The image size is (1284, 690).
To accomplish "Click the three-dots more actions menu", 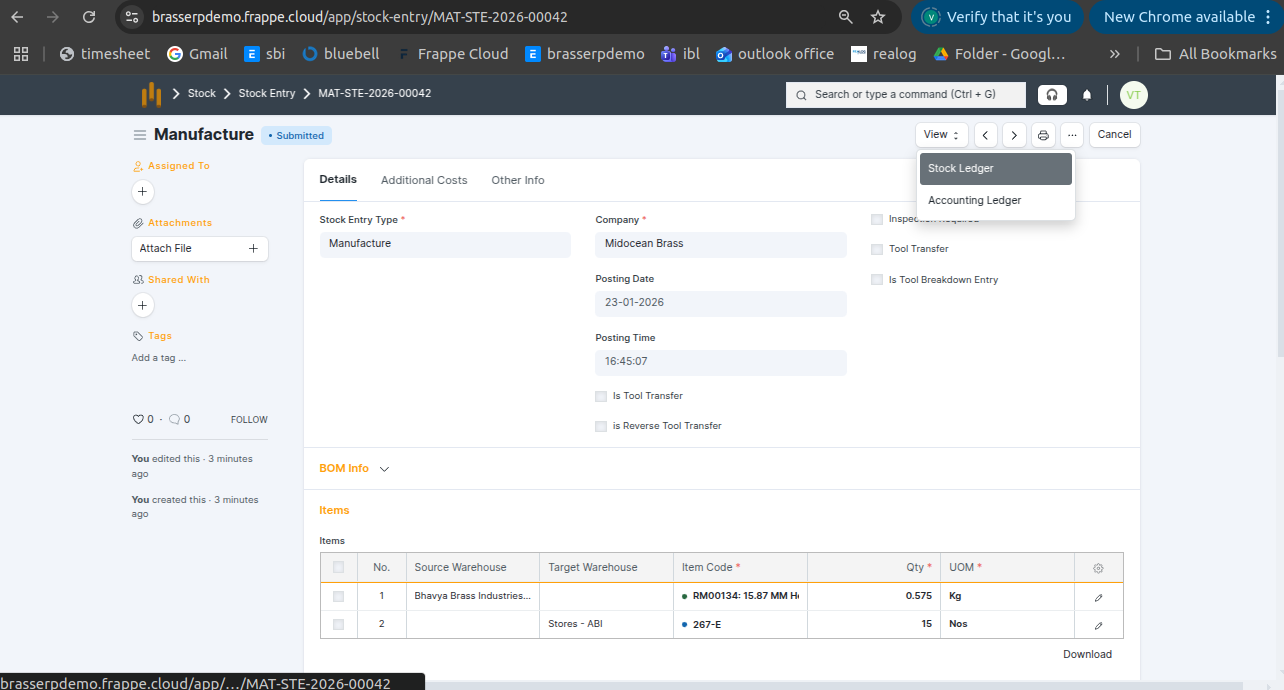I will [x=1072, y=135].
